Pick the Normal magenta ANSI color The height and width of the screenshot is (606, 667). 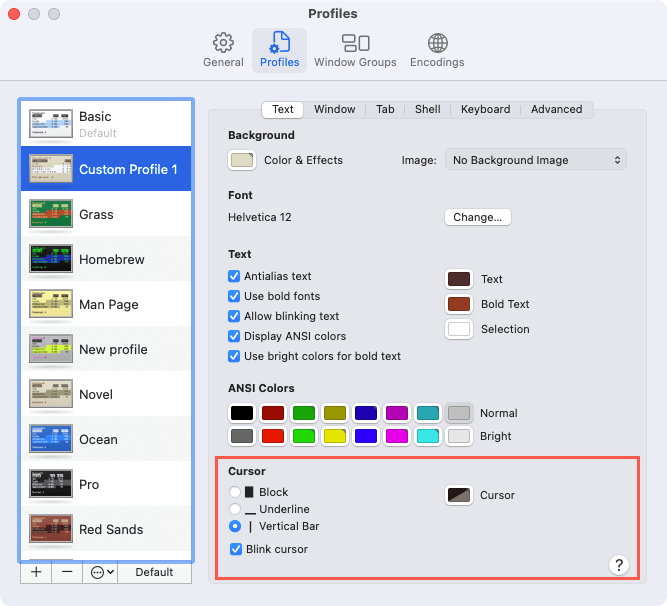(x=397, y=413)
